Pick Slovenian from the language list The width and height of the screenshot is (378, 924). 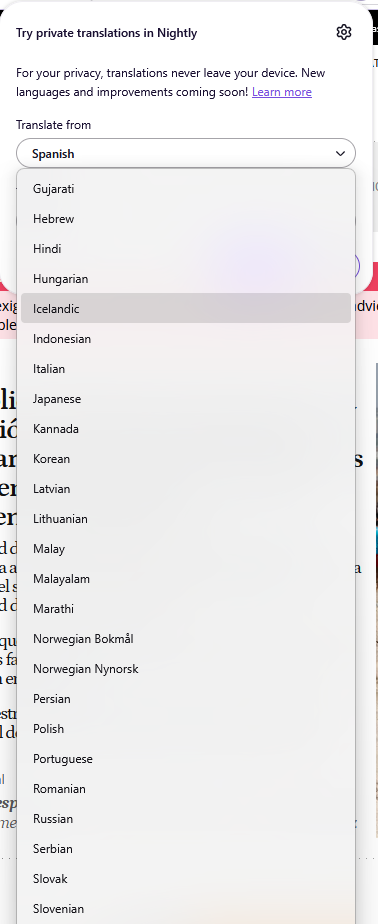click(x=186, y=909)
